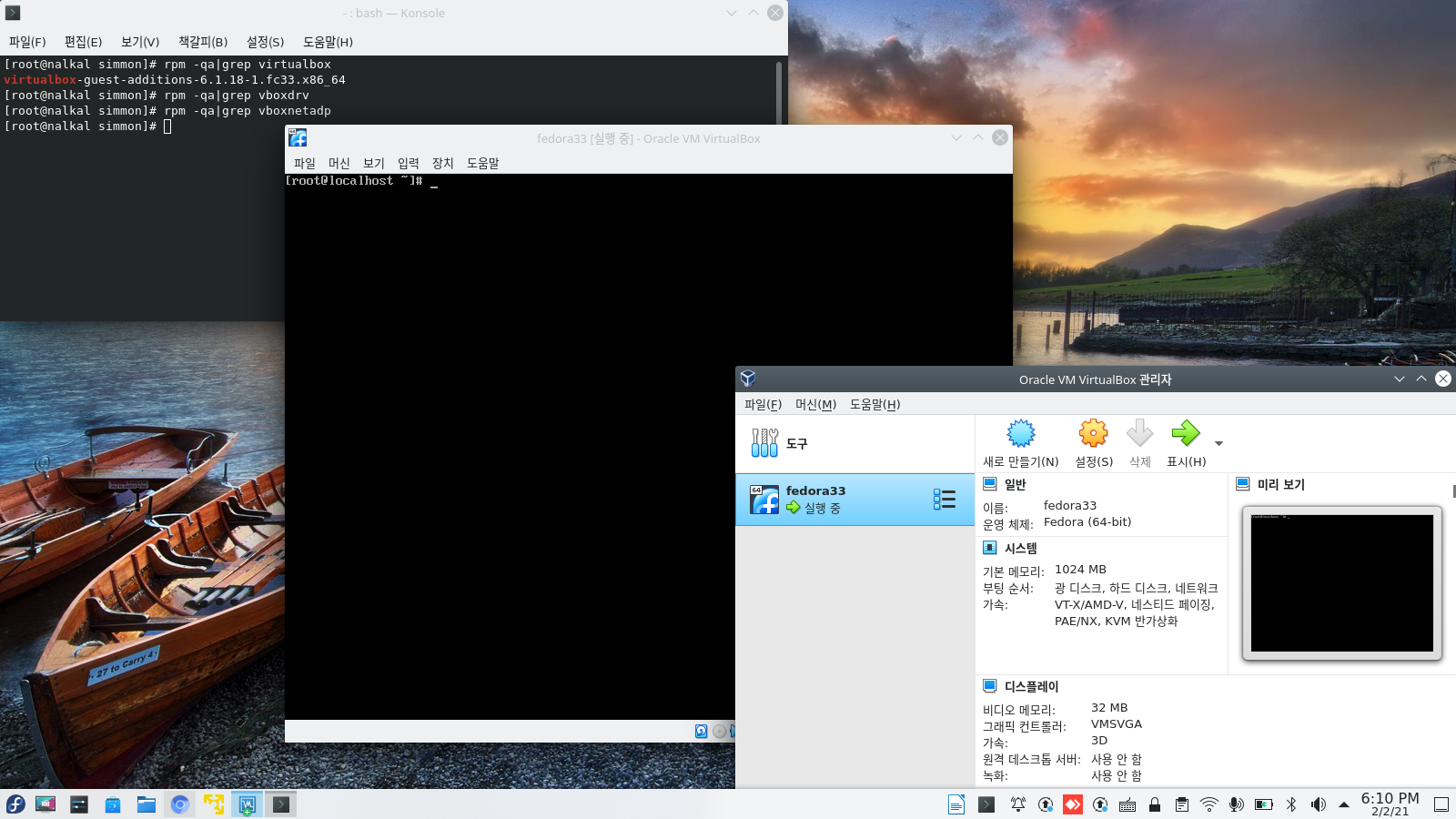Expand the Show (표시) button dropdown arrow
Viewport: 1456px width, 819px height.
[x=1218, y=444]
